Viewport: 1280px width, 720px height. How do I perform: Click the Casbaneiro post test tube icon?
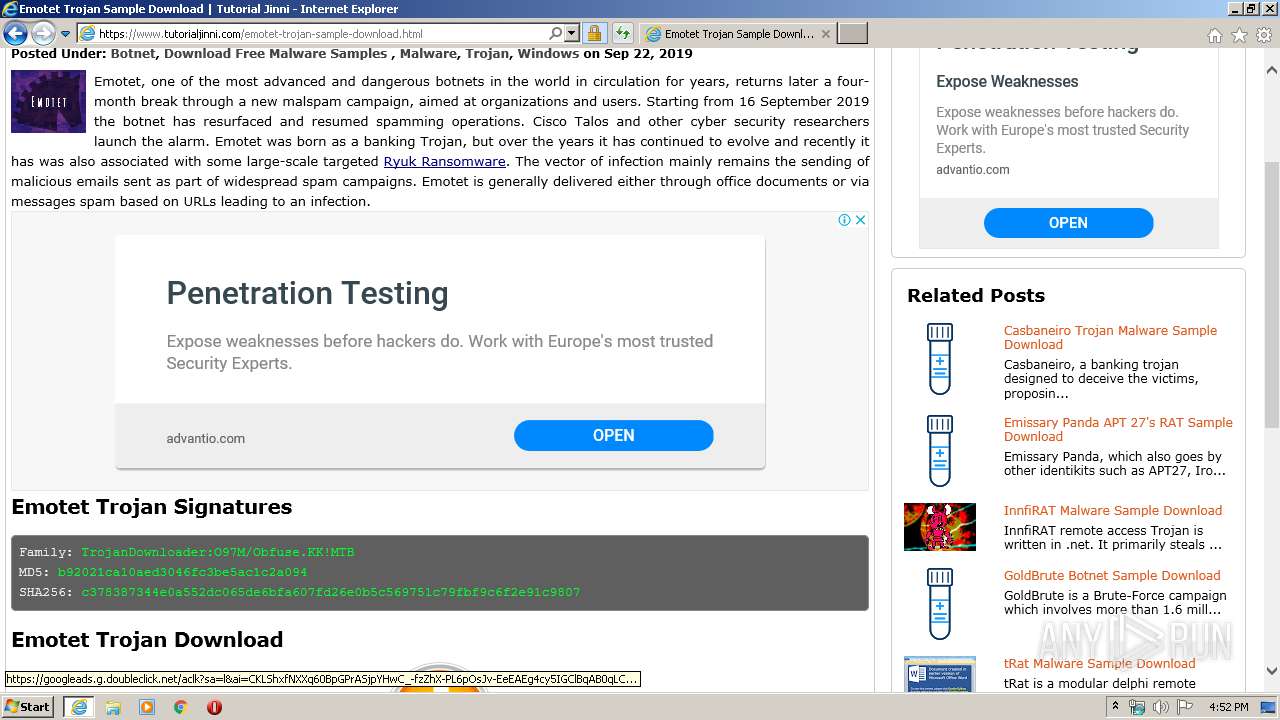click(939, 360)
